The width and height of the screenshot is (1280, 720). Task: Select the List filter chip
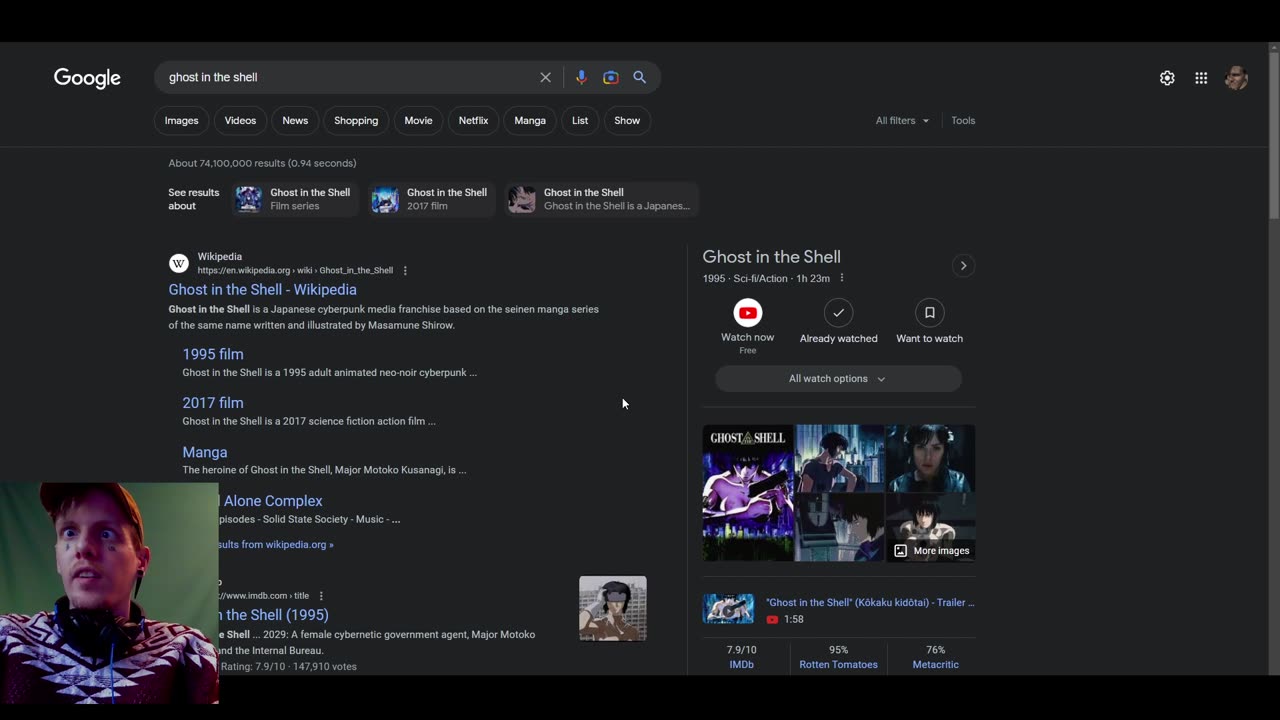click(580, 121)
